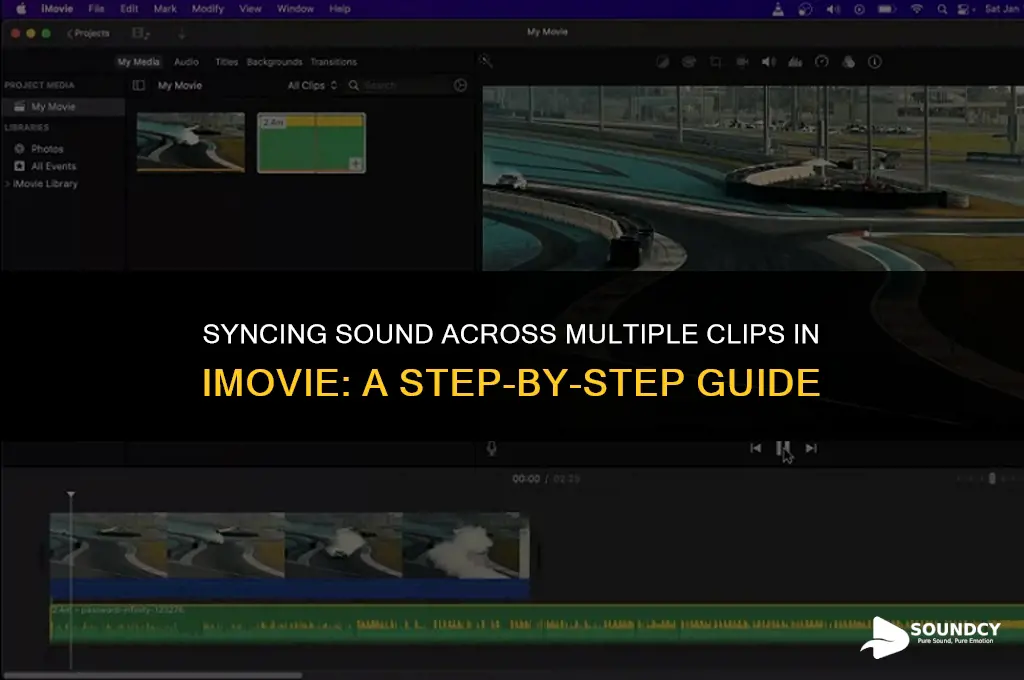Open the system sound volume menu

(x=833, y=9)
